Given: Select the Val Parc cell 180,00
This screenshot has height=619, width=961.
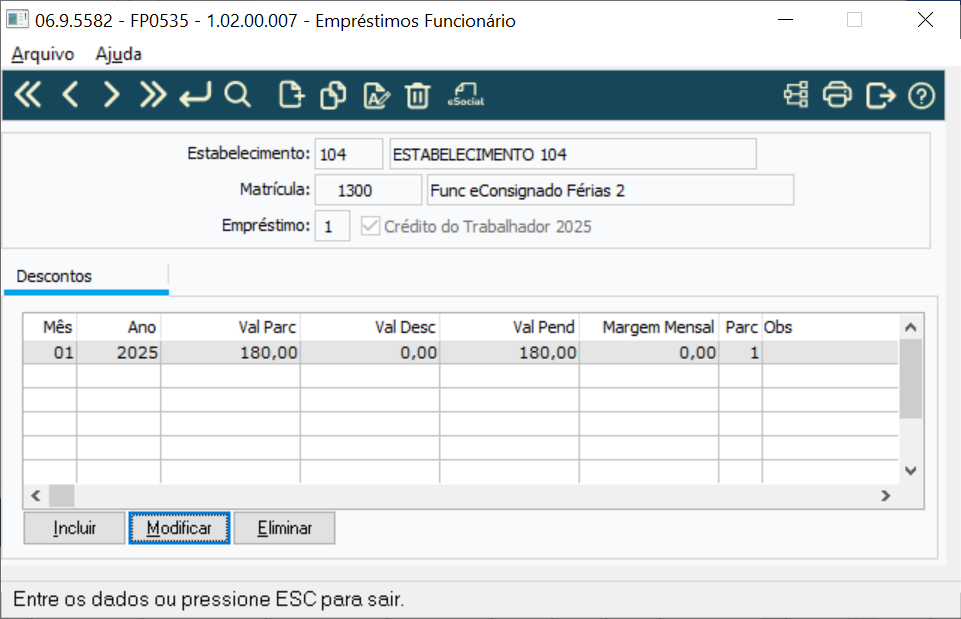Looking at the screenshot, I should coord(230,353).
